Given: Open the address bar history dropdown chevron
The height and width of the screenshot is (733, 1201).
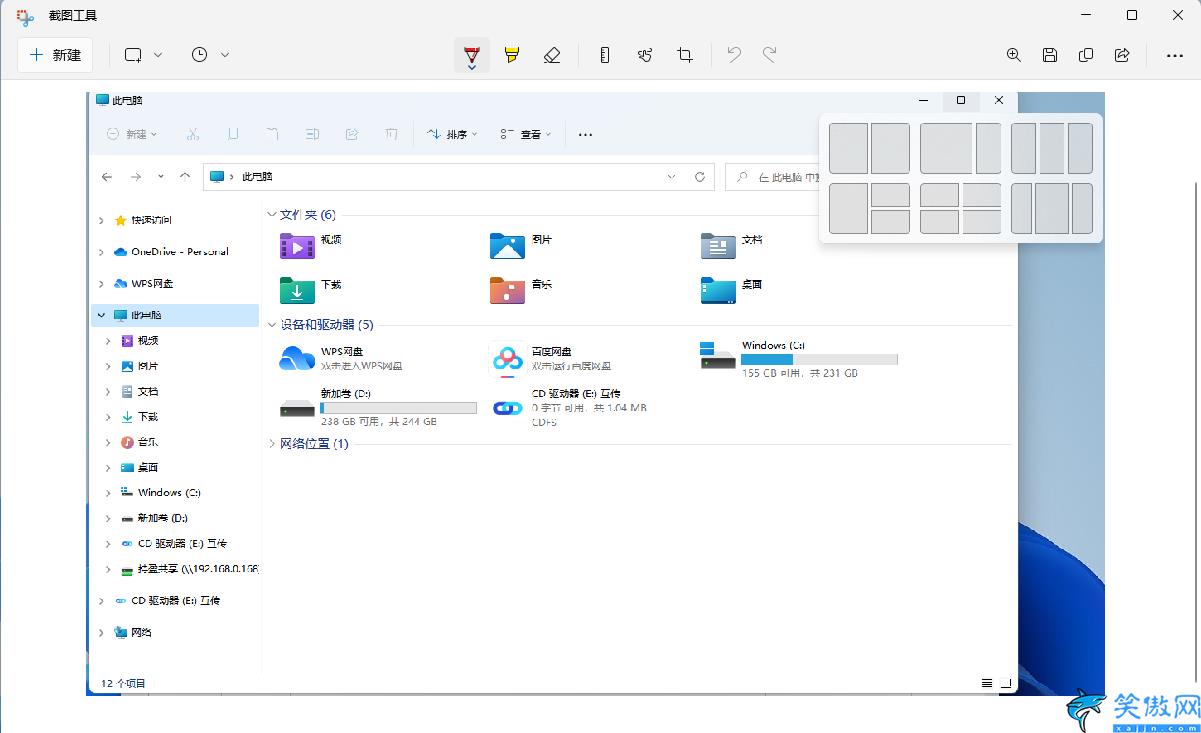Looking at the screenshot, I should 672,176.
